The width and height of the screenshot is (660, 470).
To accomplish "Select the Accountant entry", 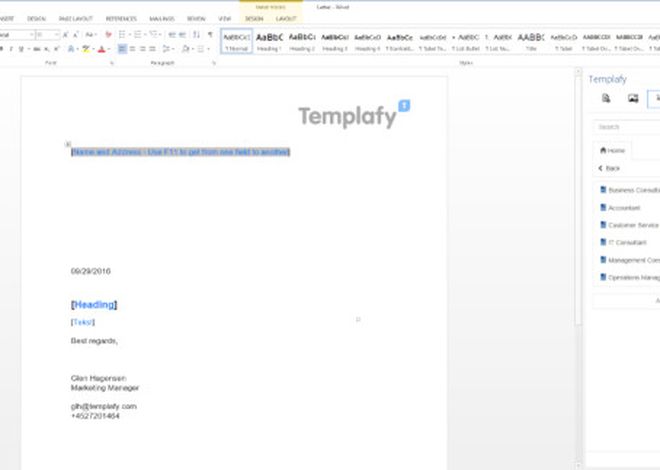I will tap(624, 208).
